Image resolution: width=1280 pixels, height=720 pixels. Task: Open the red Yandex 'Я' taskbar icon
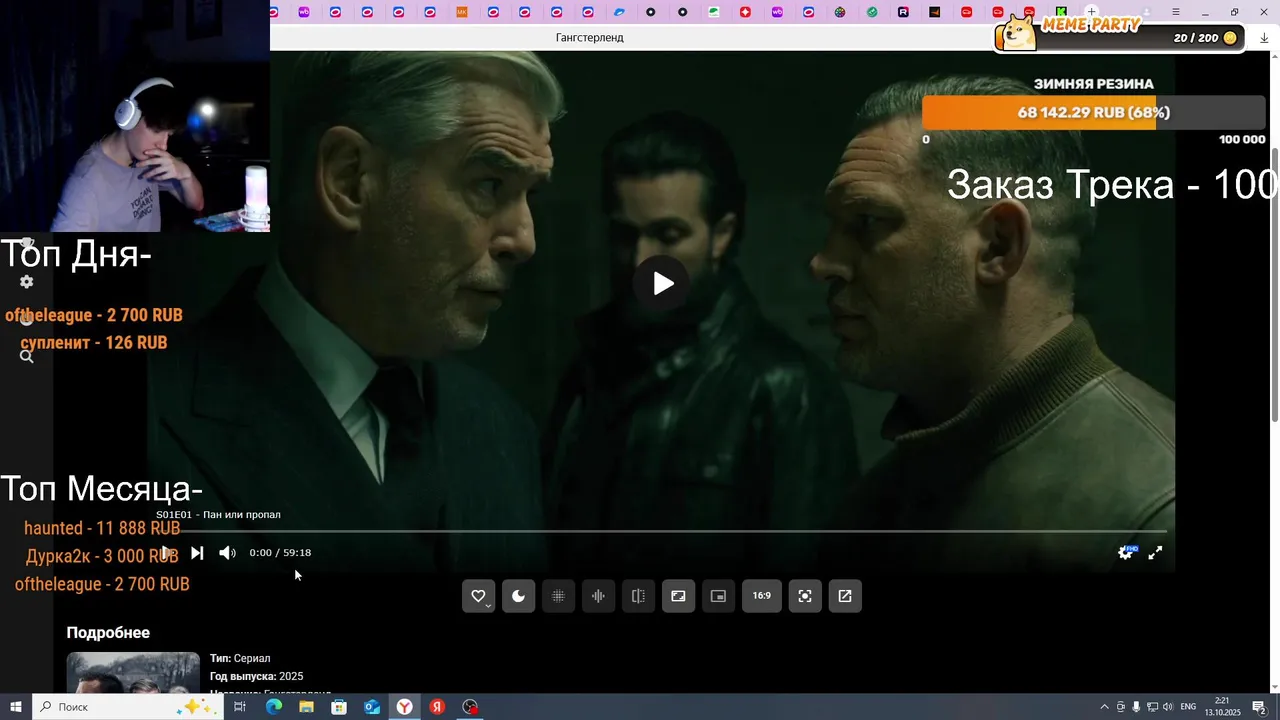click(437, 707)
